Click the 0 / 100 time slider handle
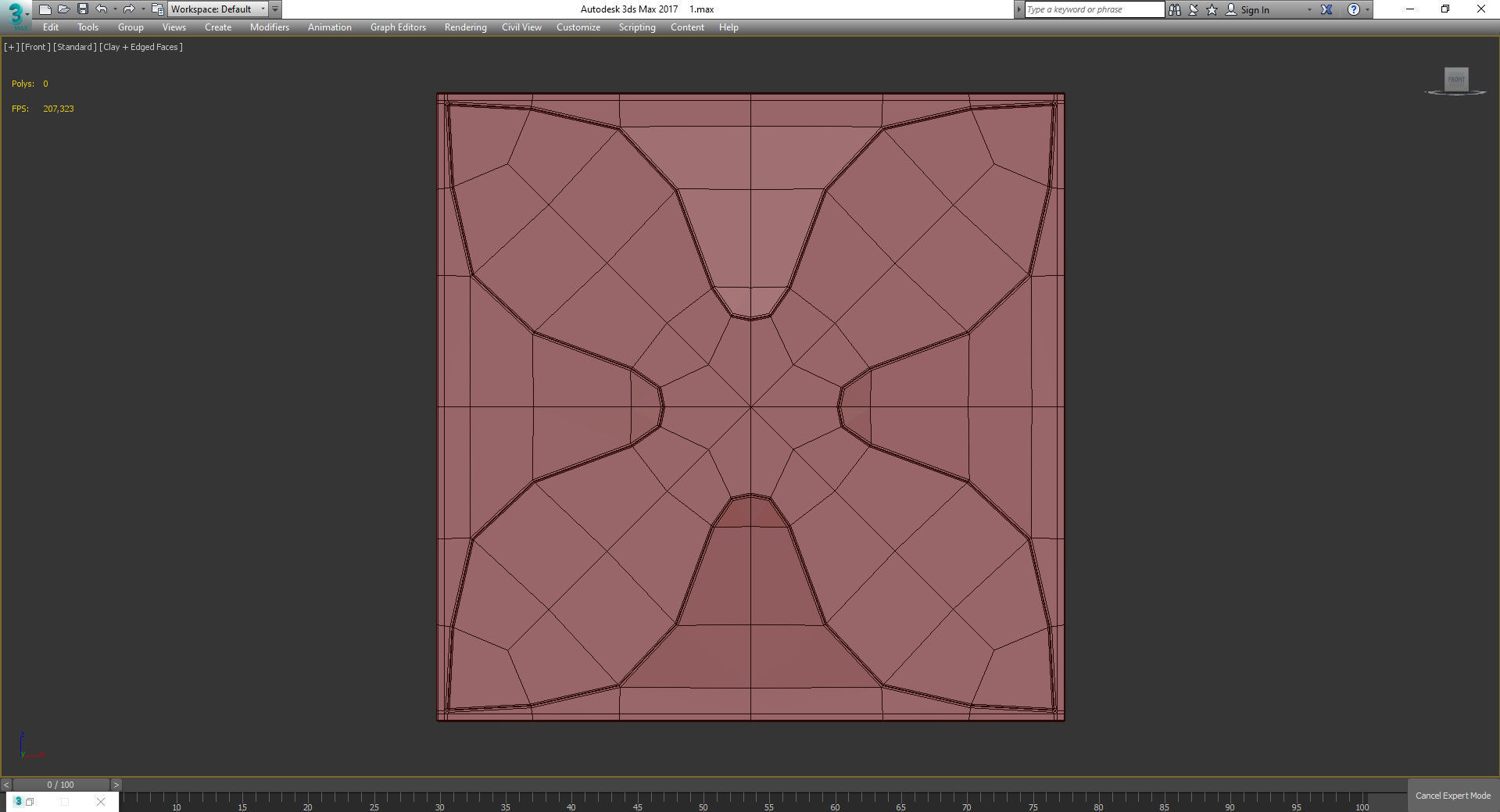 pos(61,785)
